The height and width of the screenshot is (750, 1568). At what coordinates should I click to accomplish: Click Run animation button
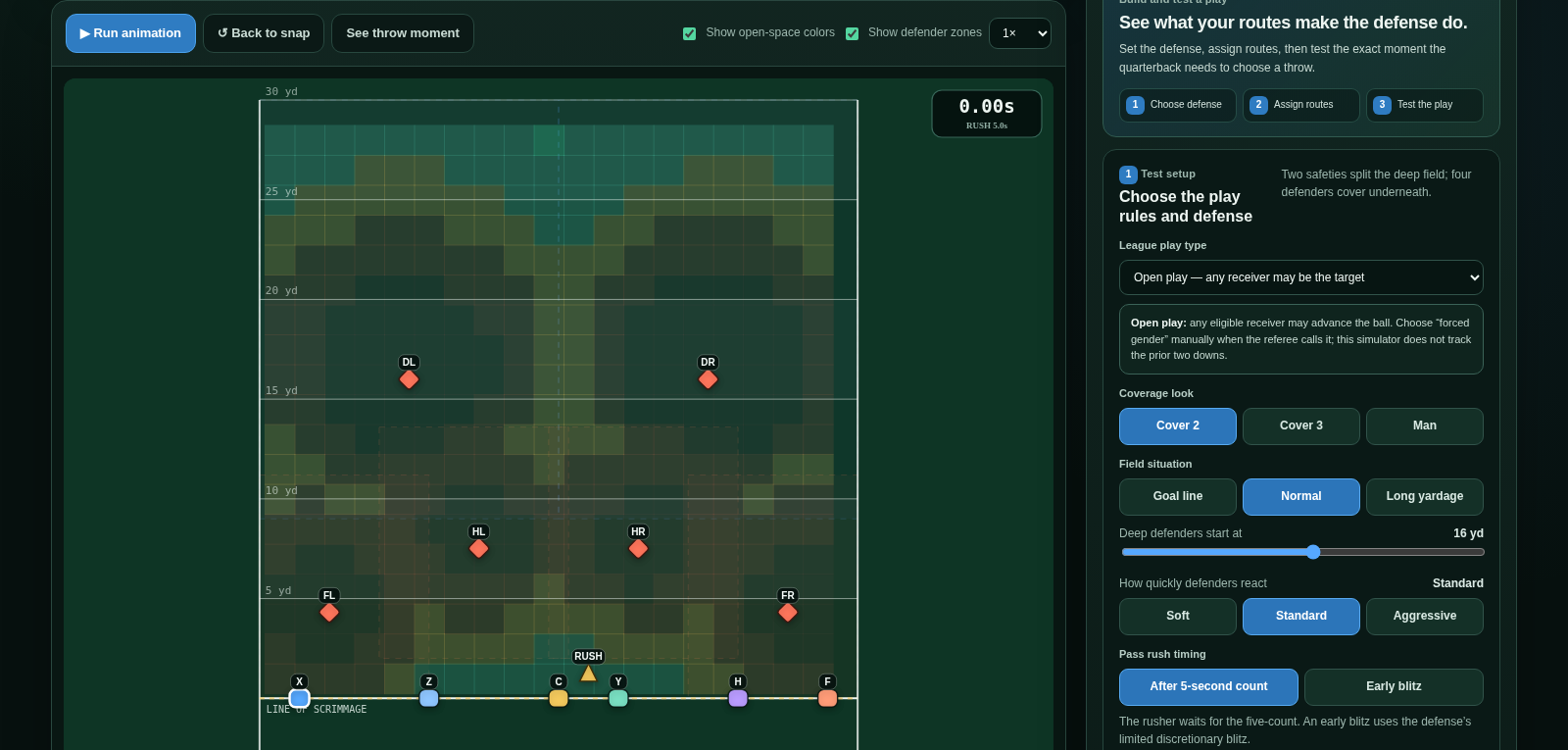(130, 33)
